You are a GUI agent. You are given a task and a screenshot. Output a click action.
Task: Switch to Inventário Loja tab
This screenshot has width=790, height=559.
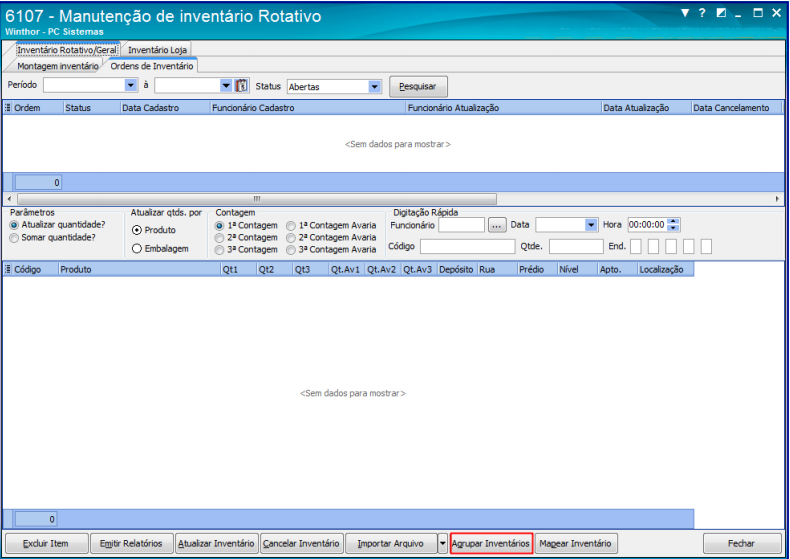pyautogui.click(x=157, y=50)
